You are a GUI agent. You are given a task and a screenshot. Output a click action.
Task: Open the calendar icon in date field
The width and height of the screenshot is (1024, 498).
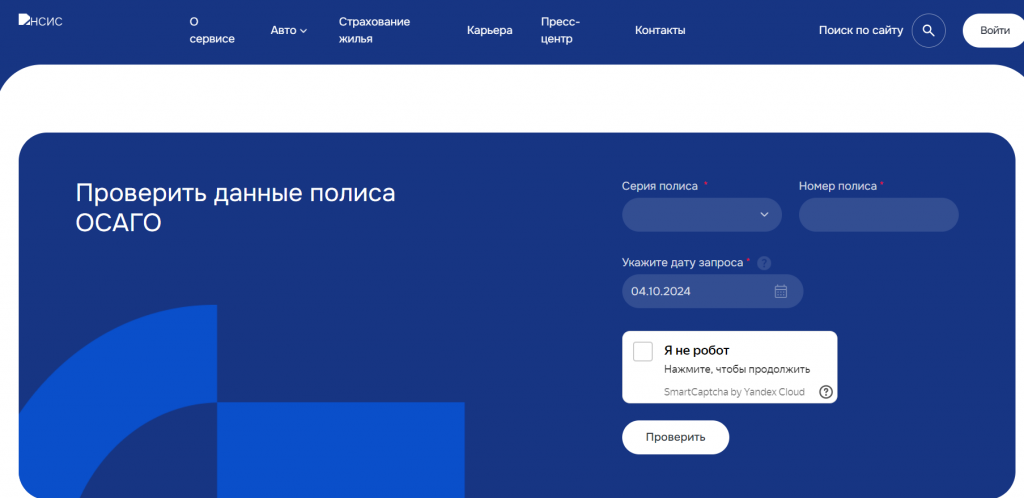tap(781, 291)
